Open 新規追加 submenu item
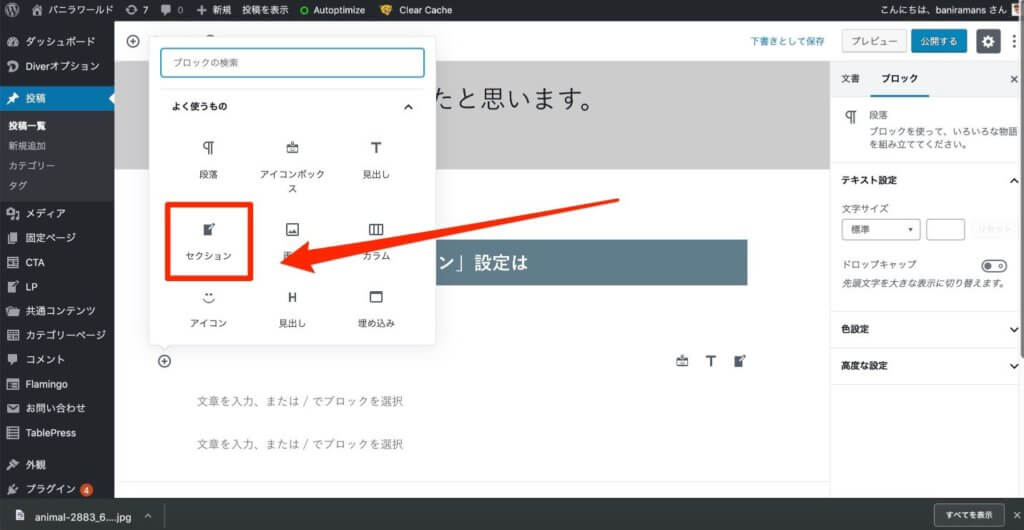This screenshot has width=1024, height=530. [x=27, y=146]
